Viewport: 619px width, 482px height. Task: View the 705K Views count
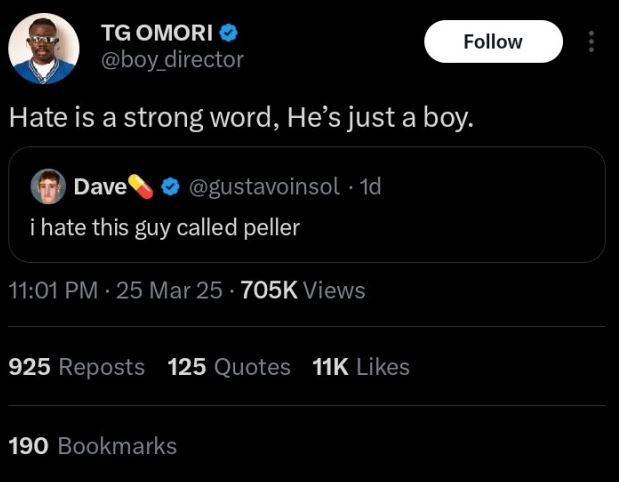tap(303, 291)
